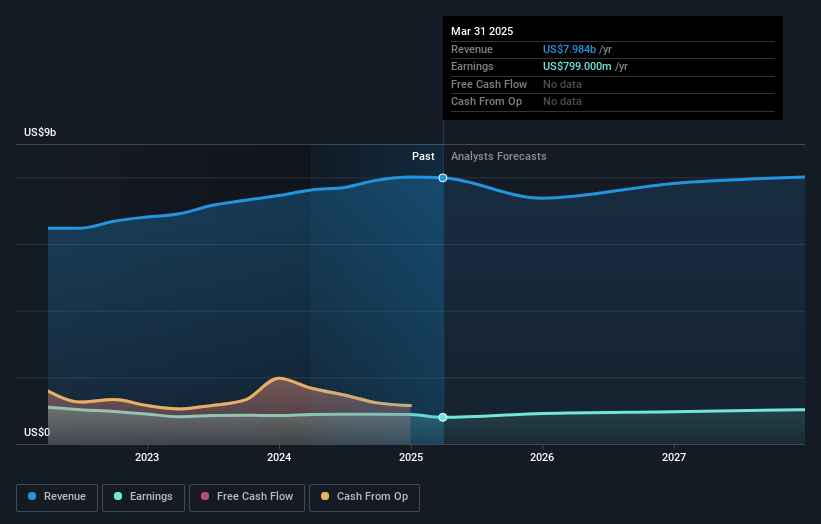Viewport: 821px width, 524px height.
Task: Click the Earnings label in the tooltip
Action: 472,66
